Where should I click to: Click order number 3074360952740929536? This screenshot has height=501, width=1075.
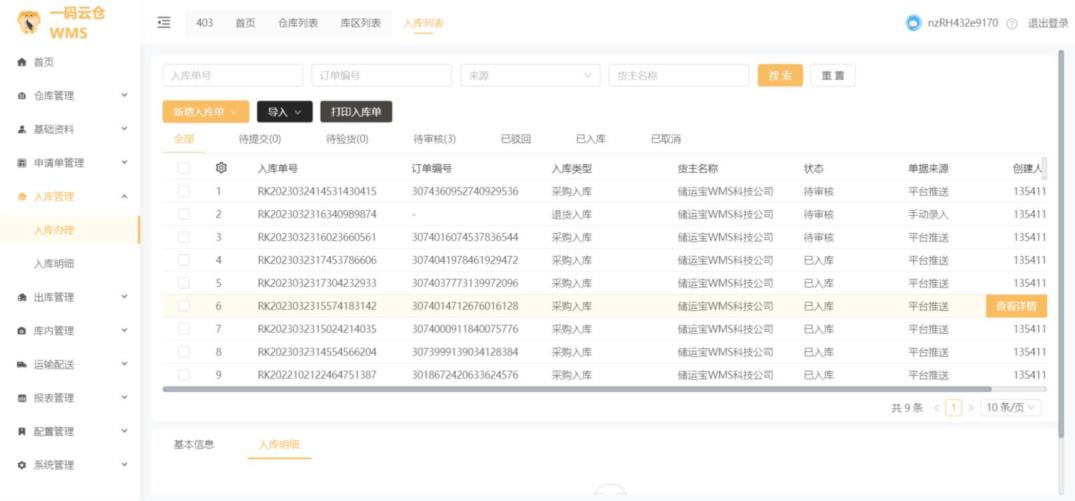coord(465,192)
